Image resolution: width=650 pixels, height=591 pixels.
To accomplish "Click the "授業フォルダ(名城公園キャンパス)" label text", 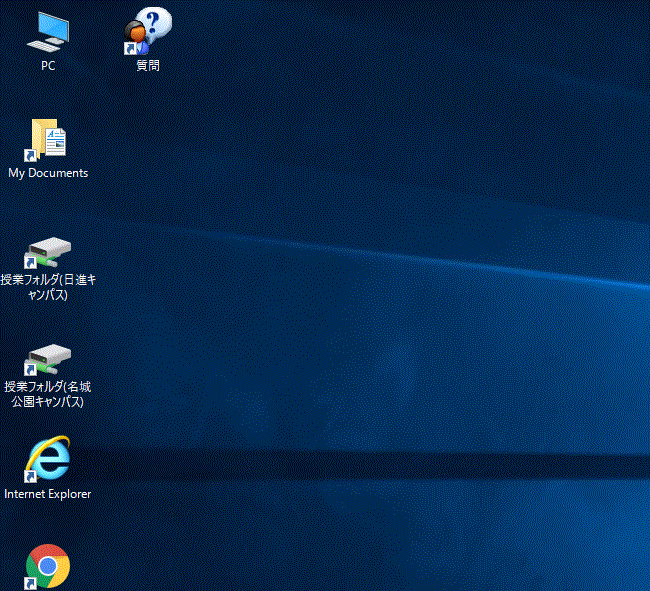I will [x=48, y=394].
